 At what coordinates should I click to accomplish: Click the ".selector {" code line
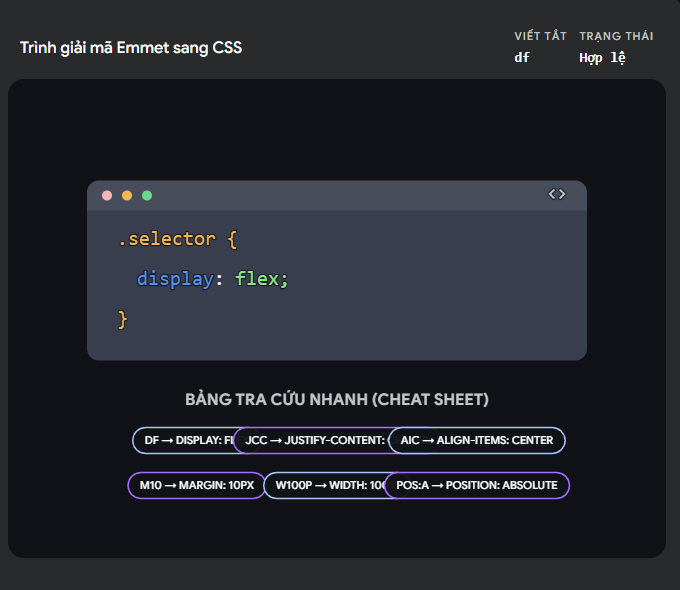pyautogui.click(x=177, y=239)
